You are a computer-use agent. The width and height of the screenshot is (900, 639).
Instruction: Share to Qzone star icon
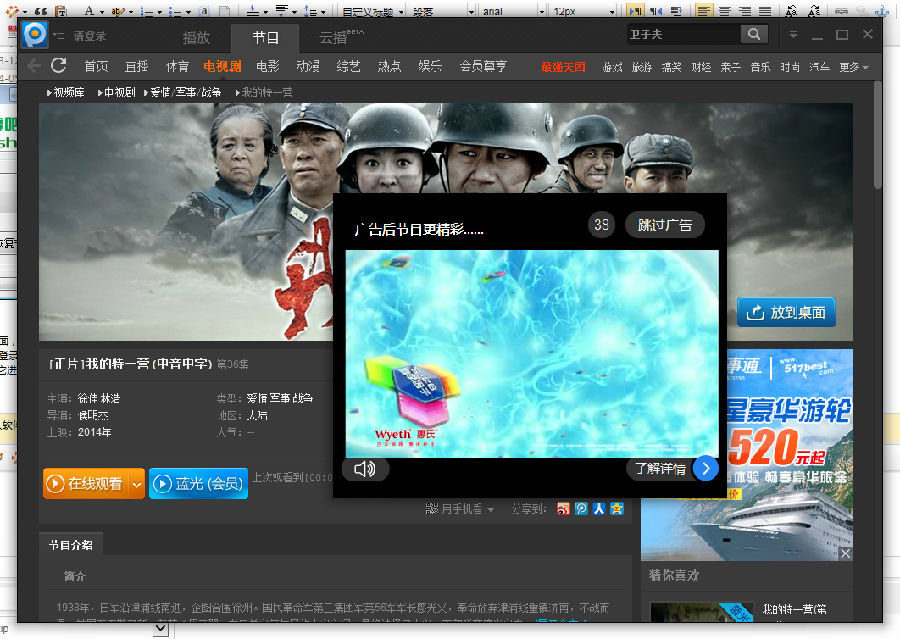pyautogui.click(x=617, y=509)
